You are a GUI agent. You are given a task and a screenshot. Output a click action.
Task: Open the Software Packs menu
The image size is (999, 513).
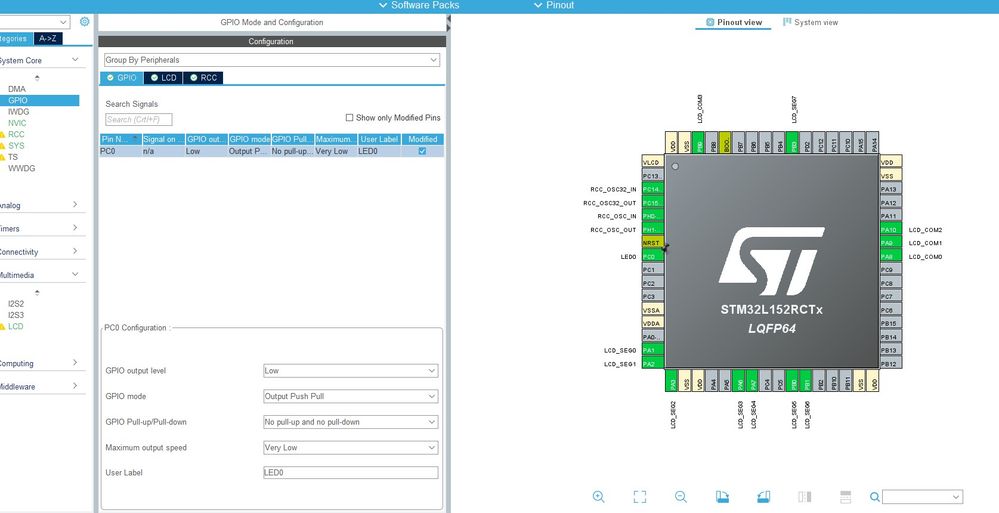(x=419, y=5)
